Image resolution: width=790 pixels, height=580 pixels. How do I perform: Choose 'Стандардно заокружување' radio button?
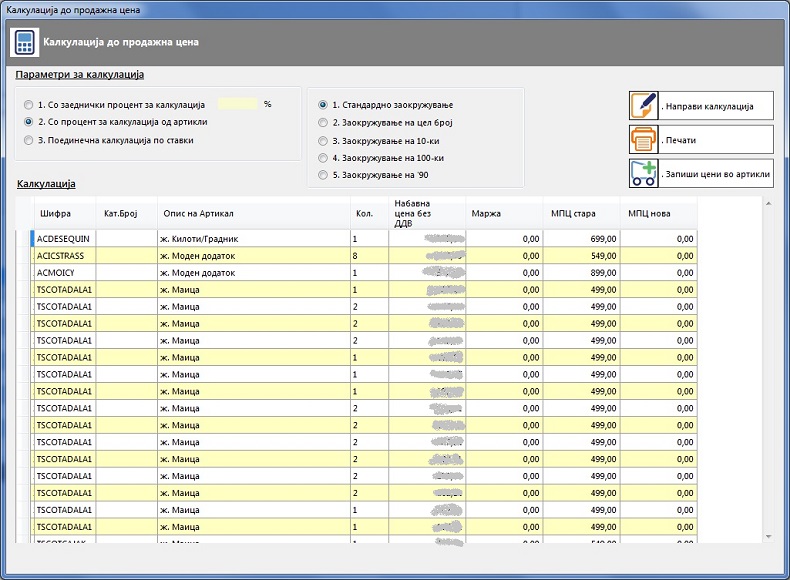(x=323, y=105)
